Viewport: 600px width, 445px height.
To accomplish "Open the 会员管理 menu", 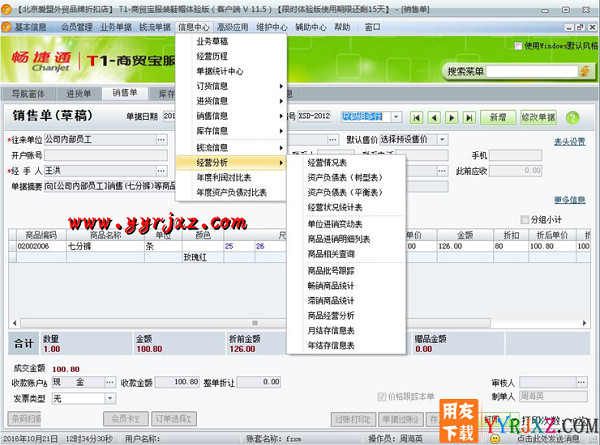I will (x=77, y=27).
